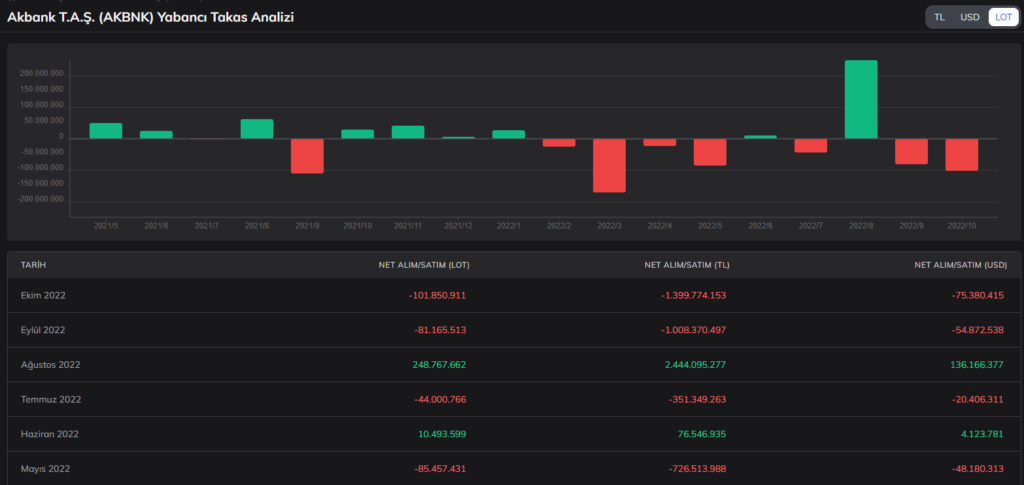Click the green 2021/11 chart bar

408,132
